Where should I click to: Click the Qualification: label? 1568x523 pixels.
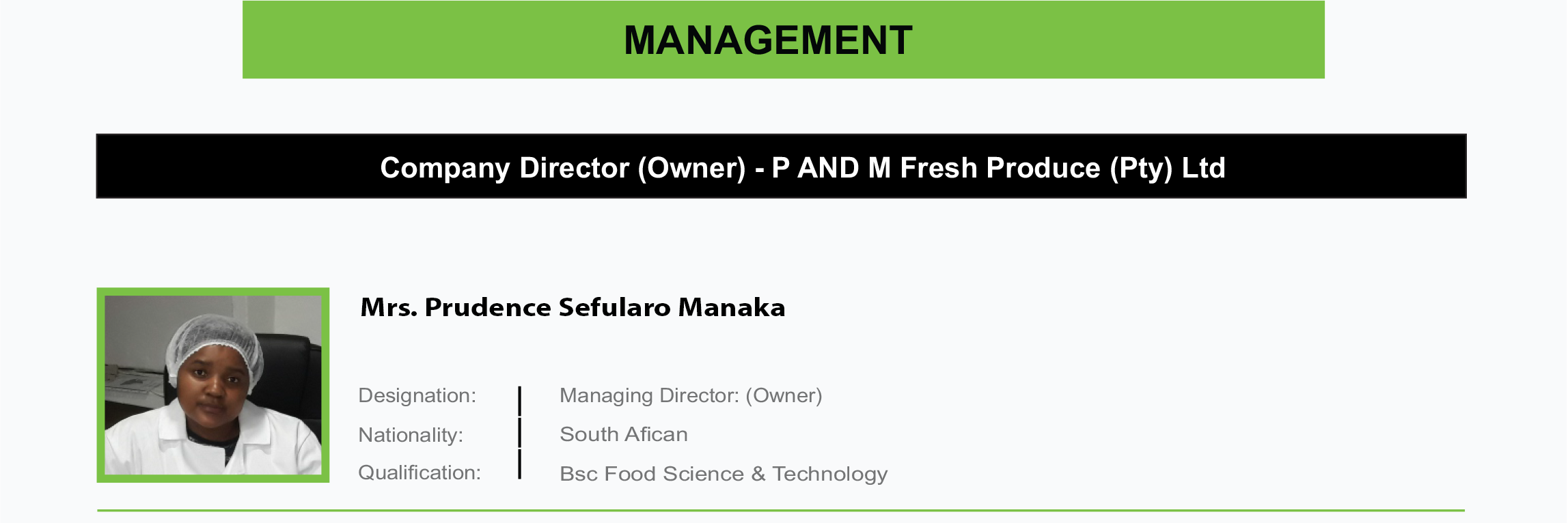[x=419, y=472]
